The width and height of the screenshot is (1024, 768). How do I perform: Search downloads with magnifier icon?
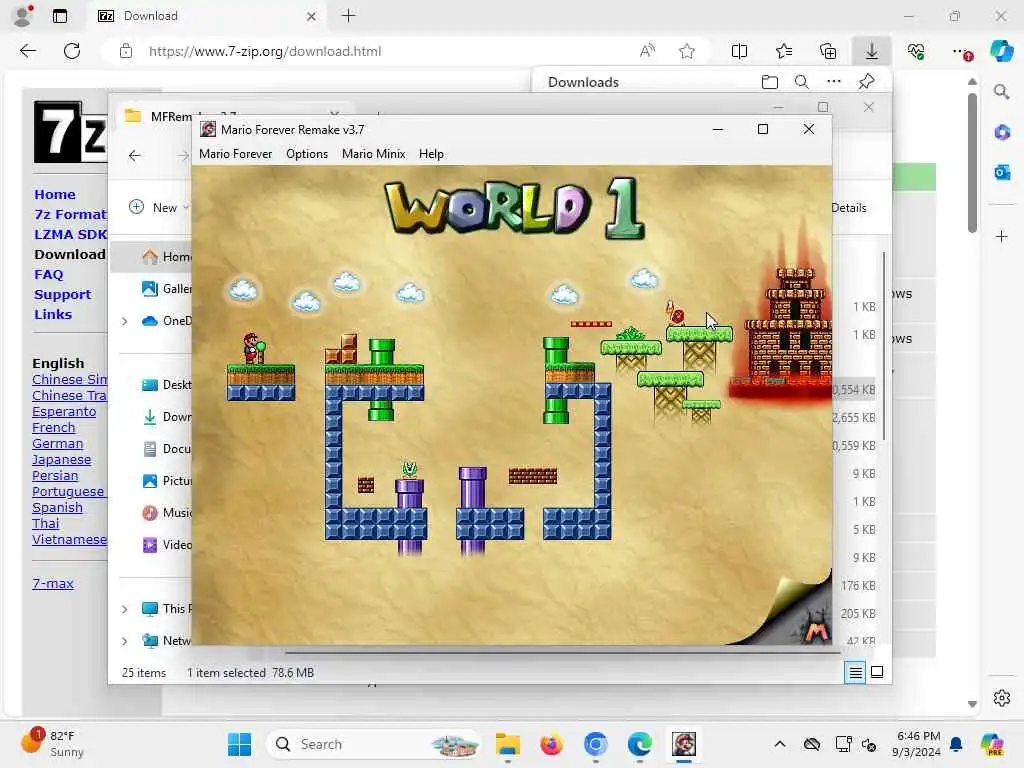[x=802, y=82]
